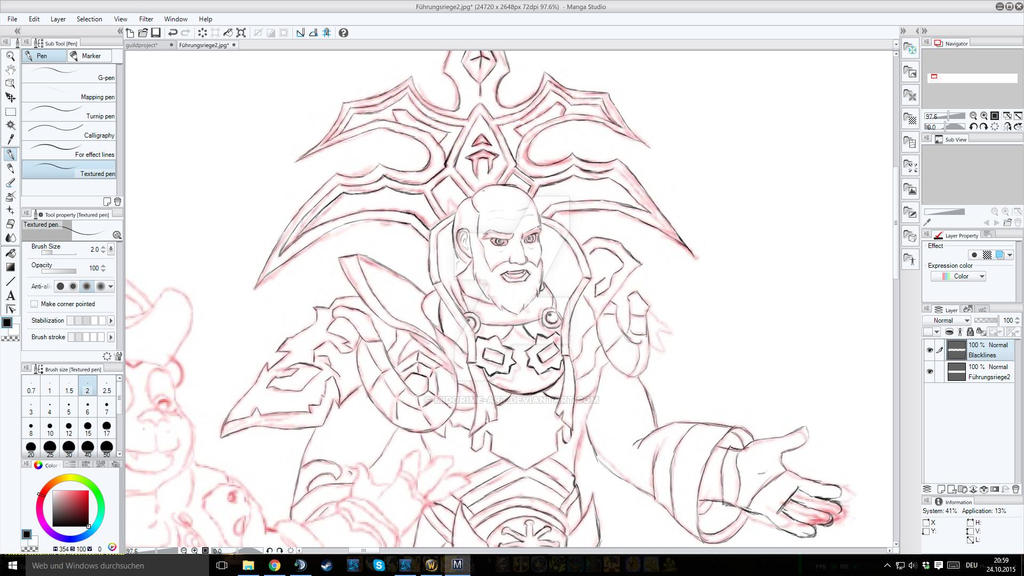Image resolution: width=1024 pixels, height=576 pixels.
Task: Open the Layer menu
Action: tap(58, 19)
